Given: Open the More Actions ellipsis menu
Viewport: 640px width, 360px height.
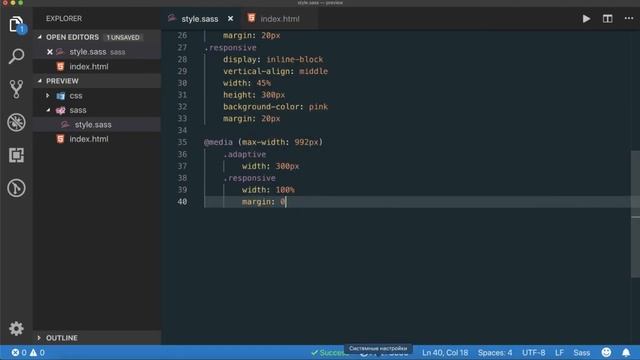Looking at the screenshot, I should point(629,18).
